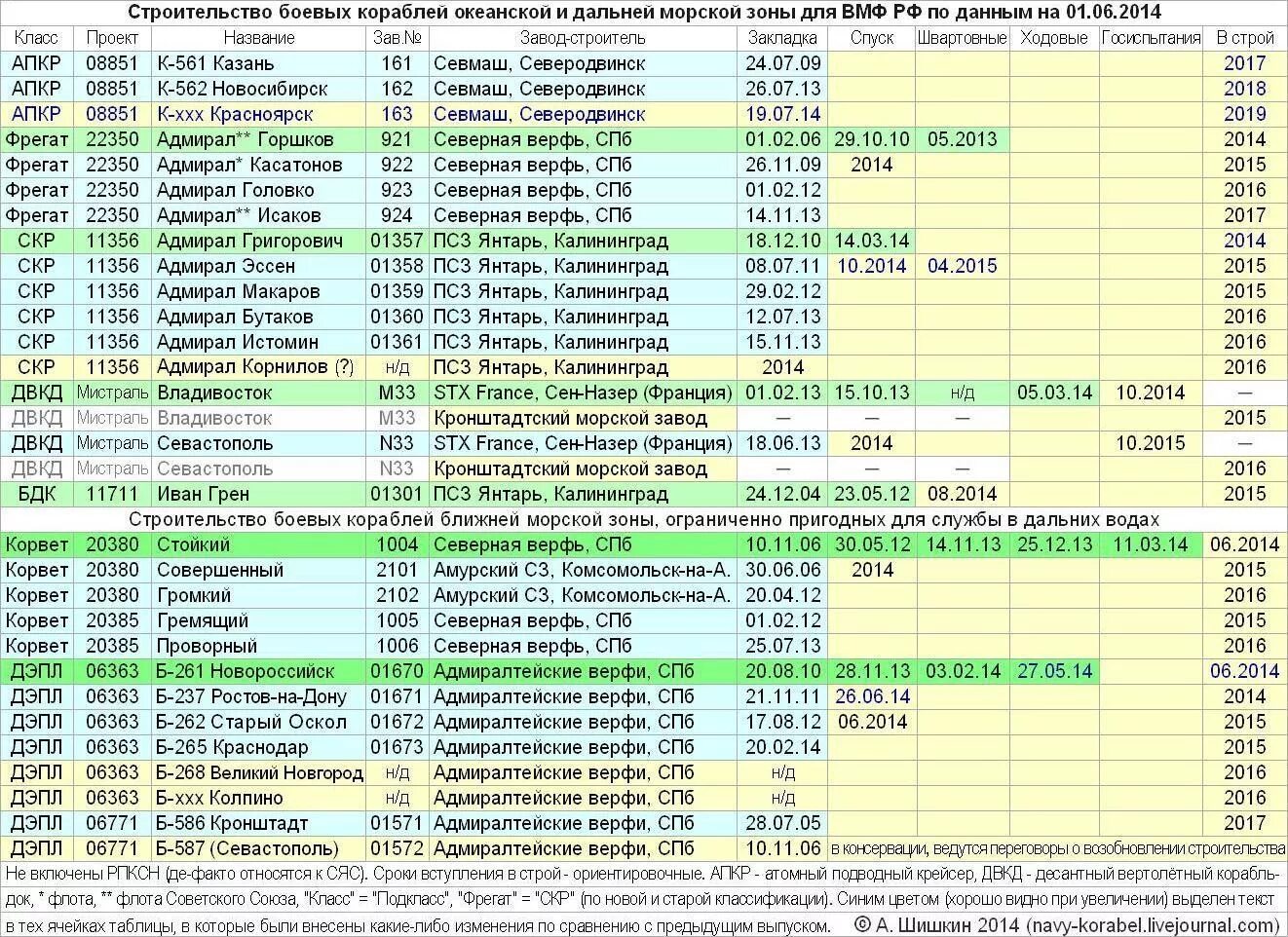
Task: Select the 'Б-262 Старый Оскол' cell
Action: coord(259,722)
